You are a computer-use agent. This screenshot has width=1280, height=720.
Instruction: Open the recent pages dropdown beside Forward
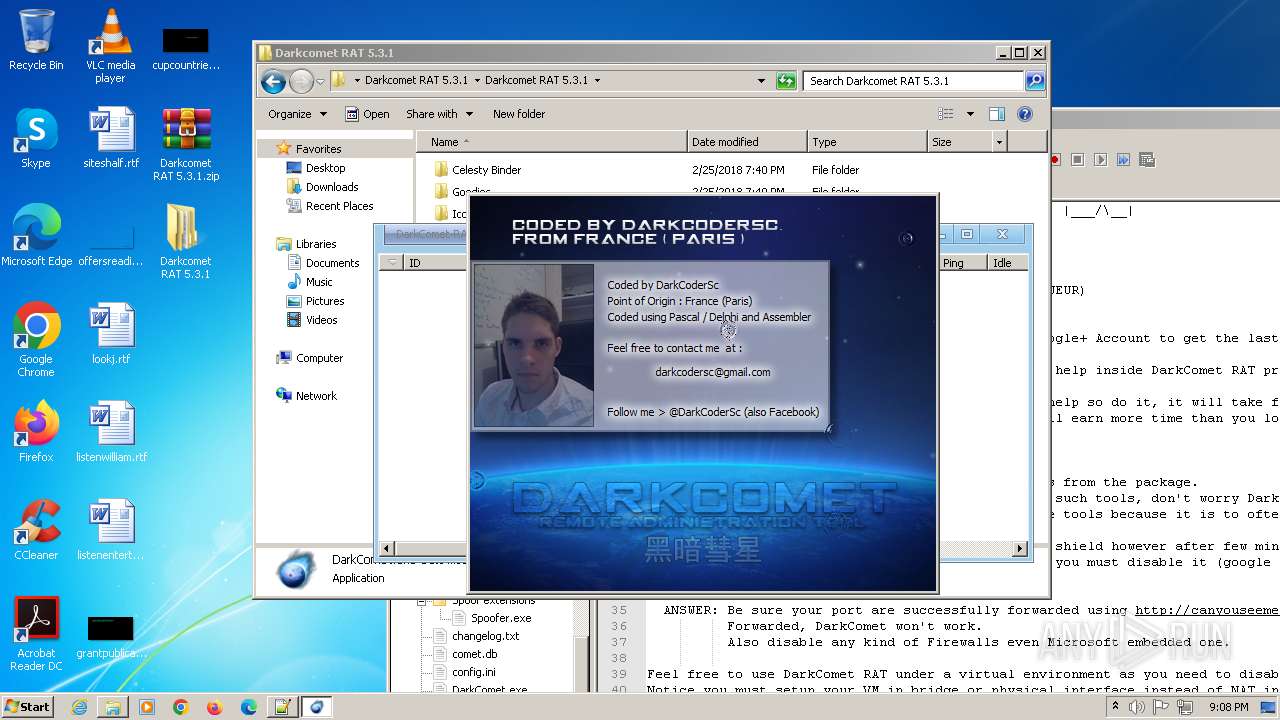point(320,81)
